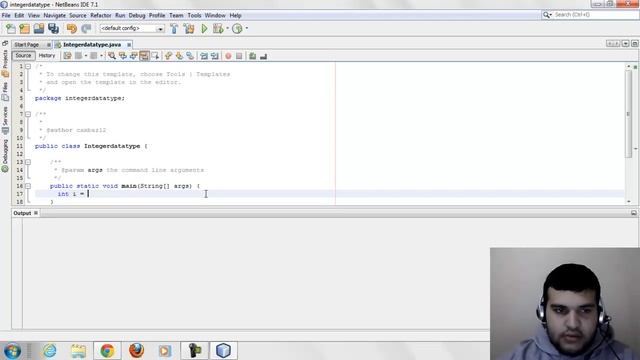Click the New Project toolbar icon

coord(24,29)
